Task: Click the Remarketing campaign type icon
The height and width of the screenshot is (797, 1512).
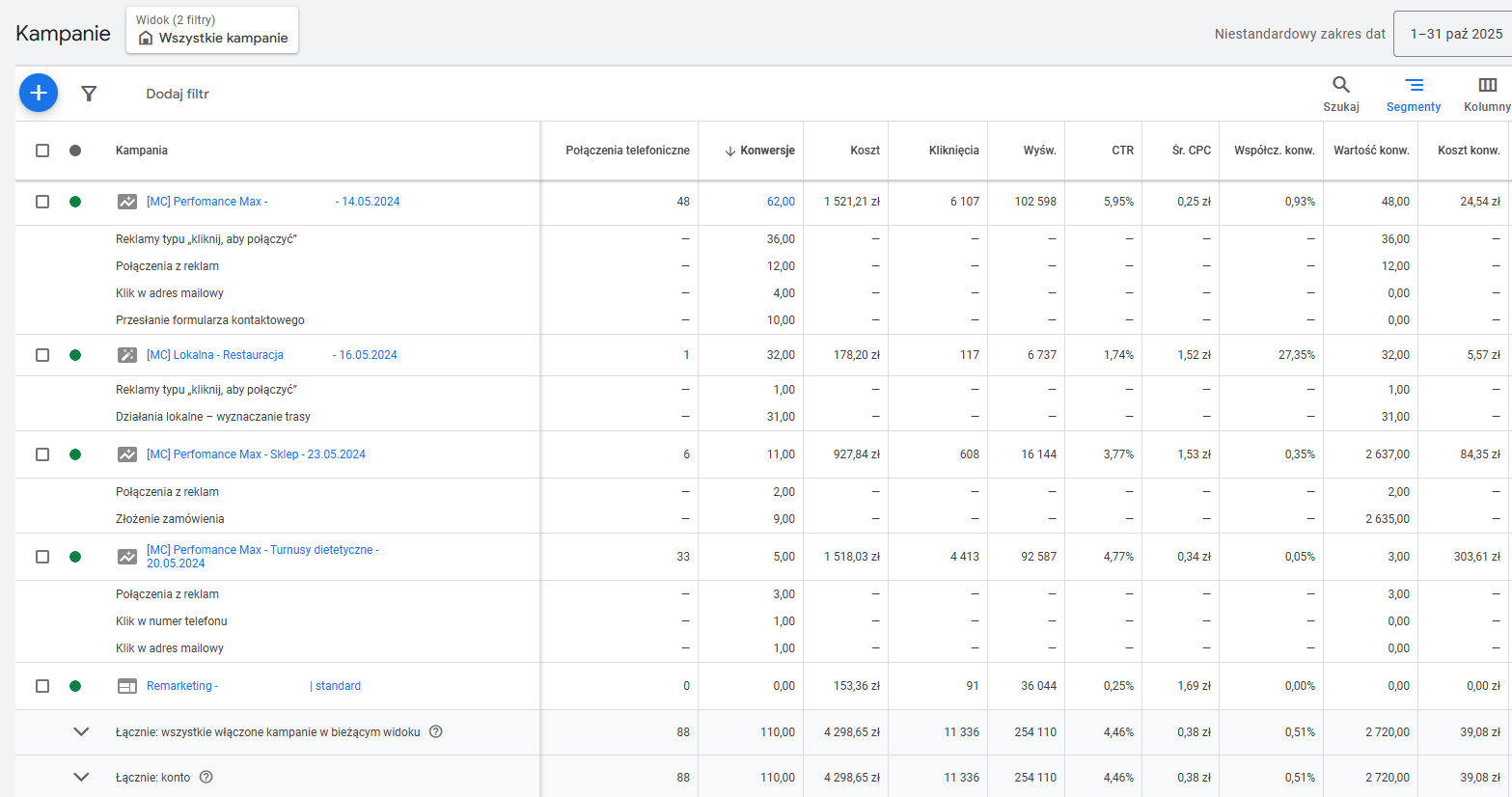Action: [127, 686]
